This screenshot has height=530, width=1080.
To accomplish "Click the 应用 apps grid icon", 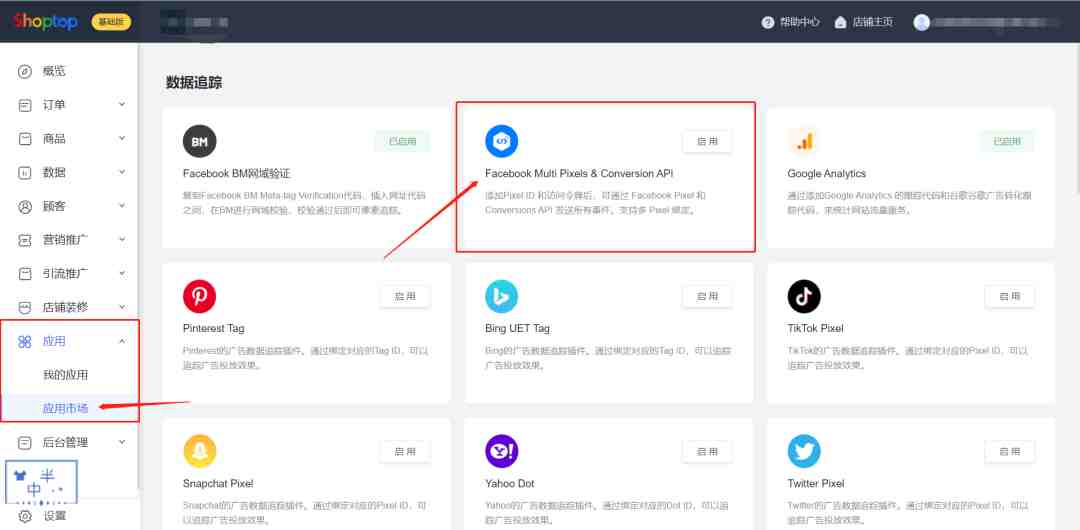I will tap(25, 341).
